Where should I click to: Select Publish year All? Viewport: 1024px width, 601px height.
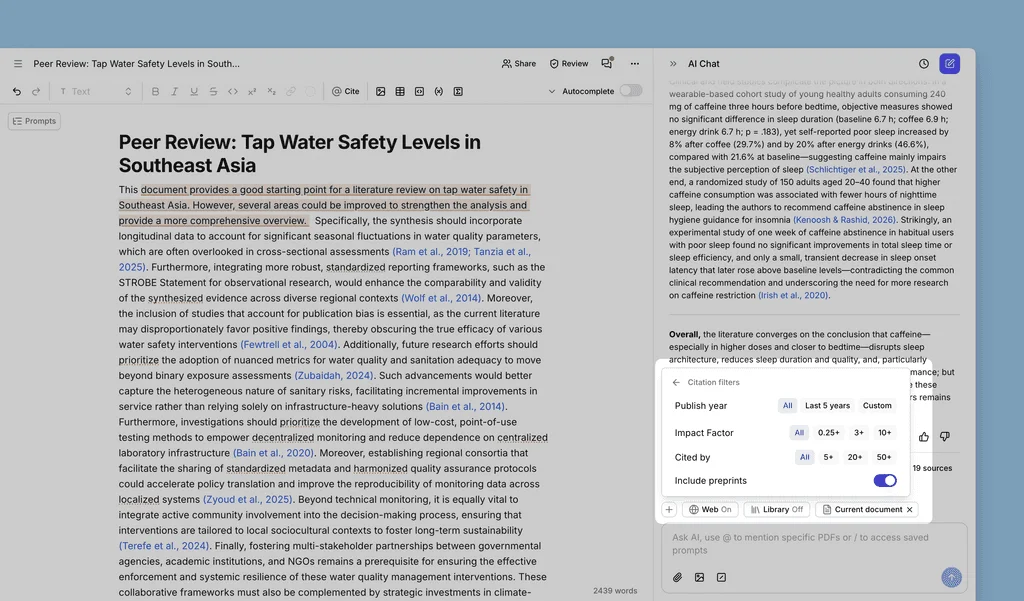(788, 406)
